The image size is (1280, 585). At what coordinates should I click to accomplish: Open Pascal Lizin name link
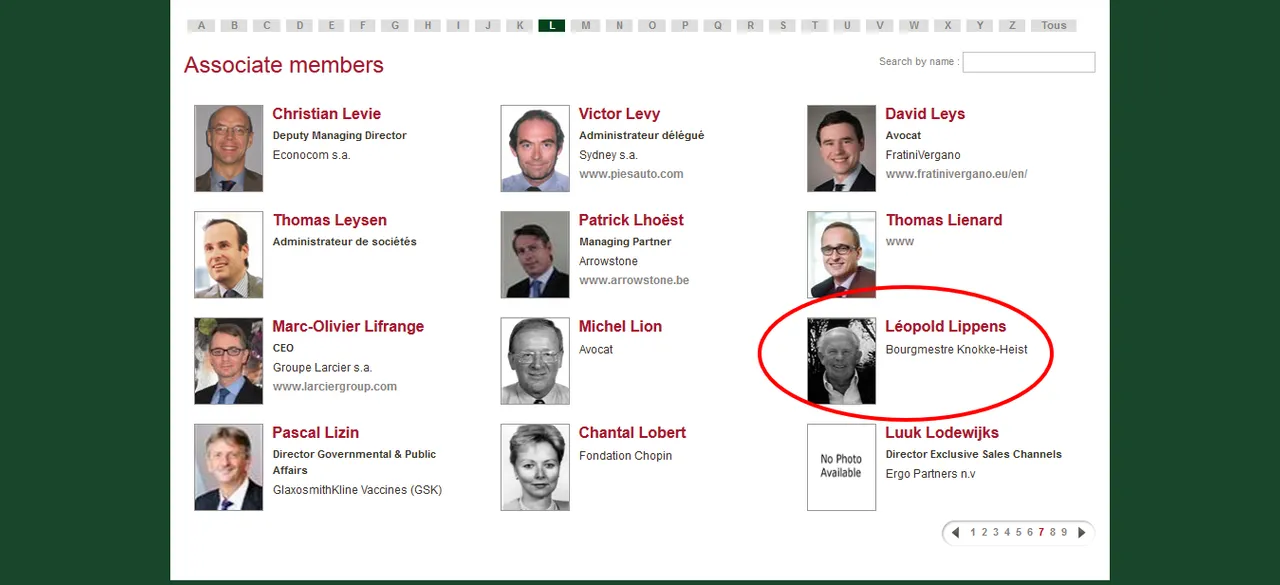pyautogui.click(x=315, y=433)
